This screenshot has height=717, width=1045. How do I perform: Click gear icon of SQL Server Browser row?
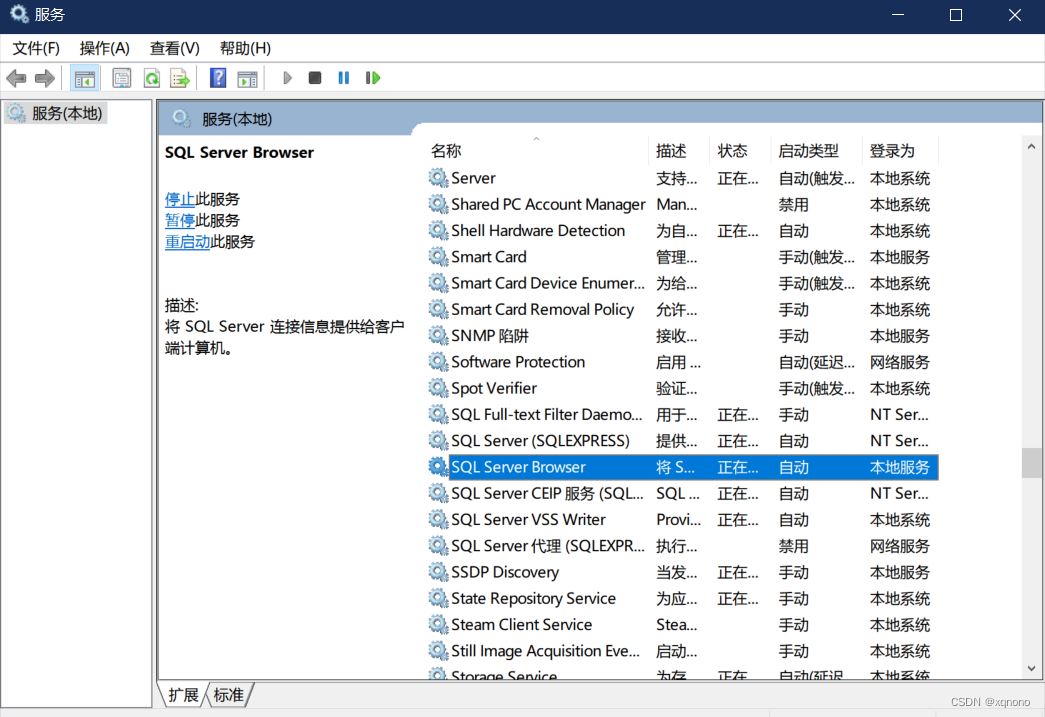pyautogui.click(x=438, y=466)
